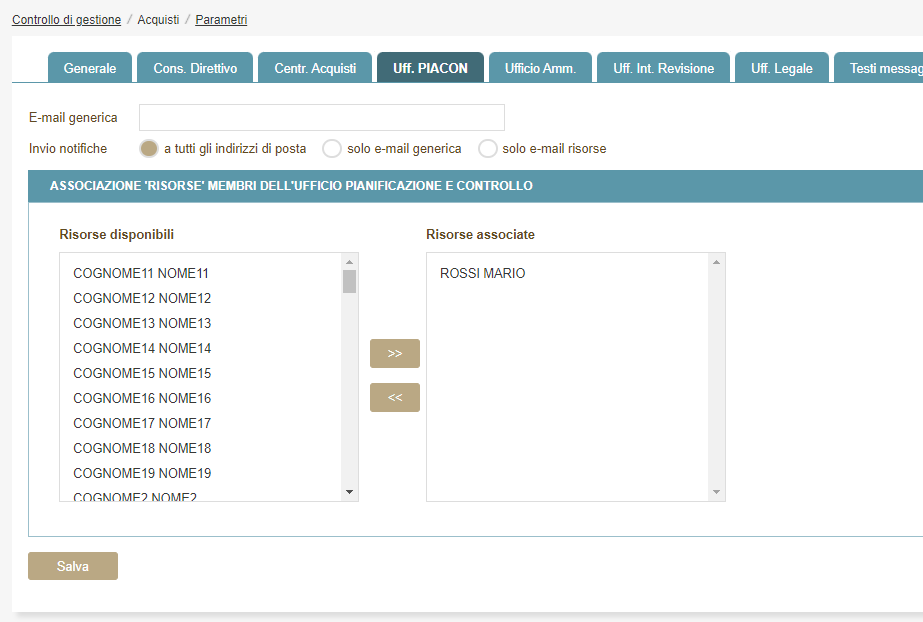This screenshot has height=622, width=923.
Task: Click the << remove resource button
Action: coord(394,397)
